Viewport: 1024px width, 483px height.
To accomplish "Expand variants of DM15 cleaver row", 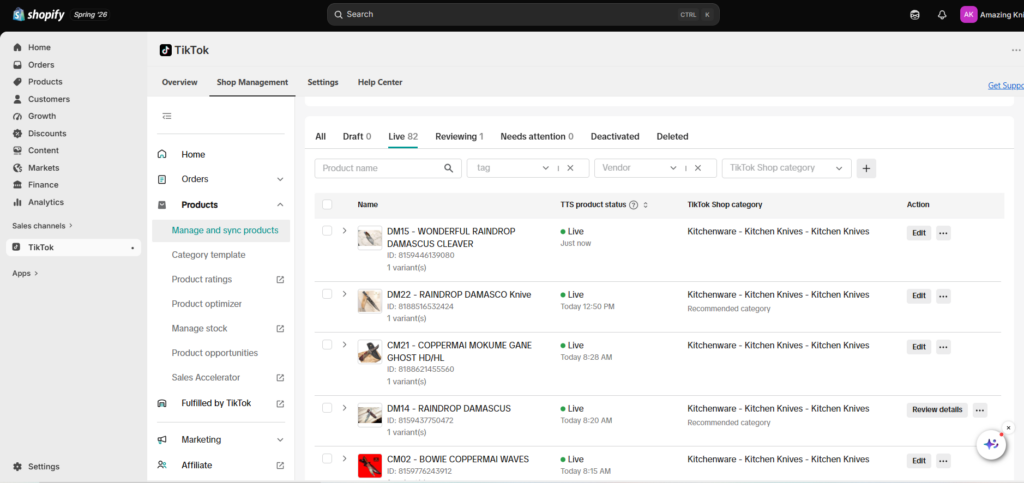I will tap(345, 230).
